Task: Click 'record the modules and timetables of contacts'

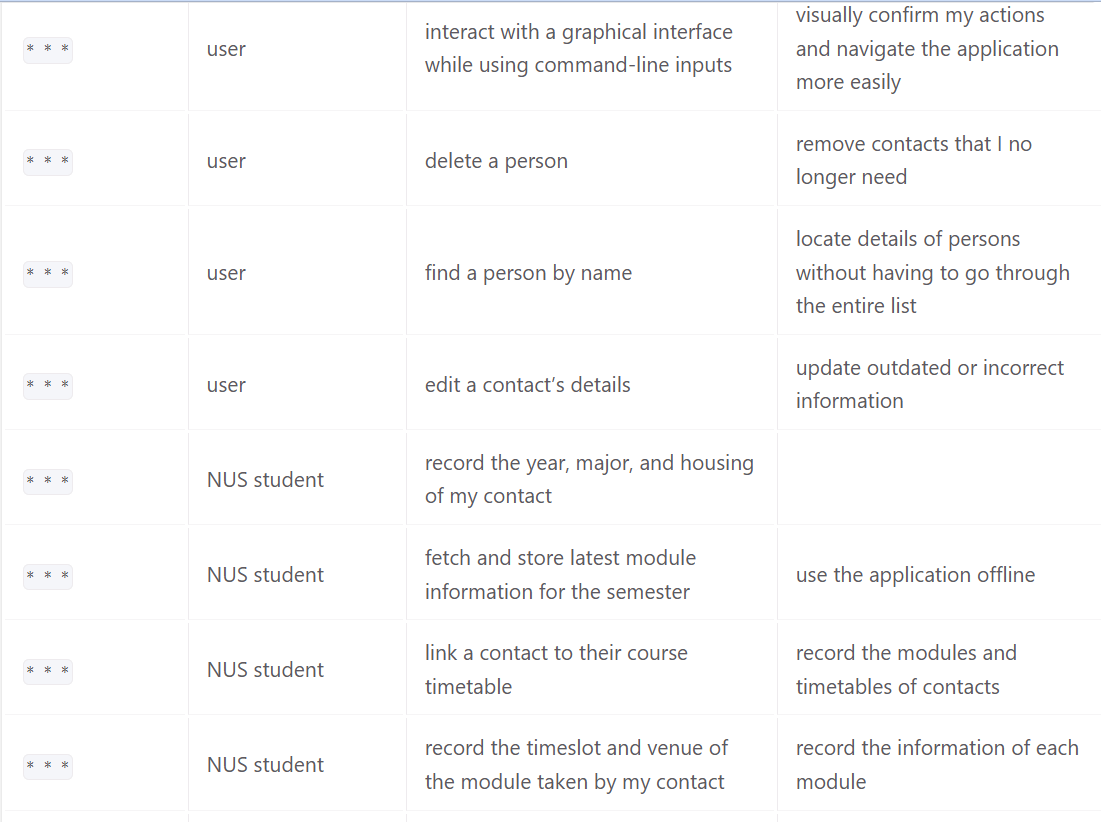Action: [x=906, y=670]
